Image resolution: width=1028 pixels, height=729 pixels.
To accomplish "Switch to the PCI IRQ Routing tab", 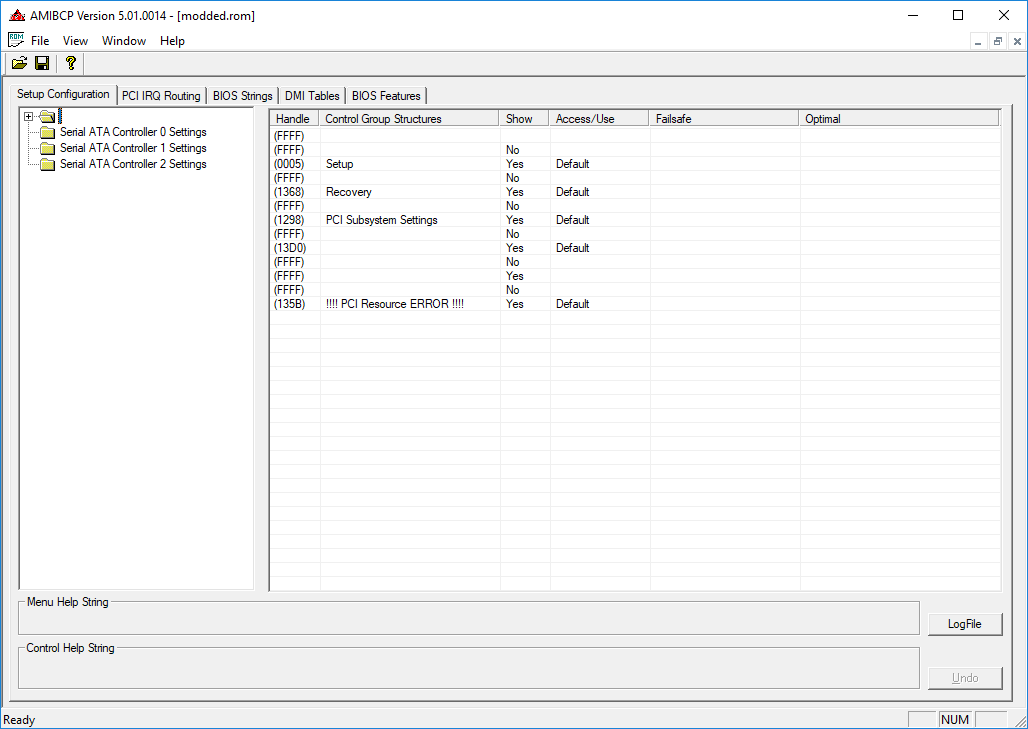I will (x=161, y=96).
